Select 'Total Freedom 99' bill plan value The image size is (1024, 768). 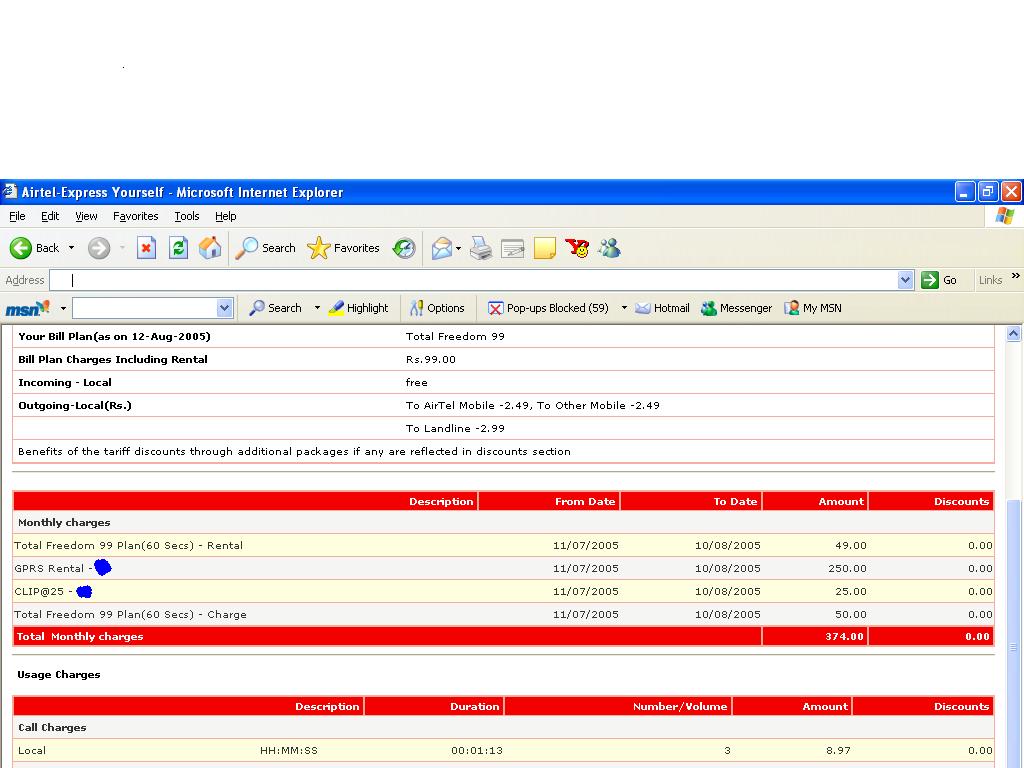point(455,336)
